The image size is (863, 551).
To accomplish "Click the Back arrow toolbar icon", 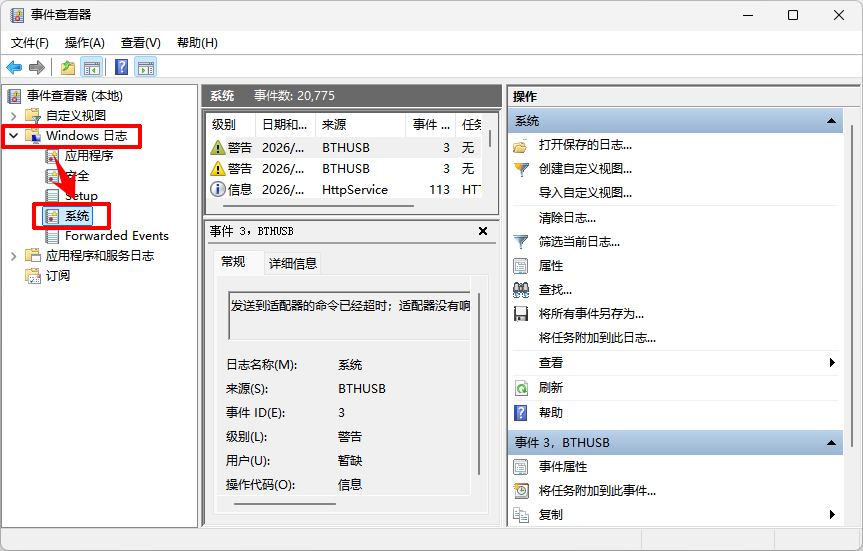I will tap(14, 68).
